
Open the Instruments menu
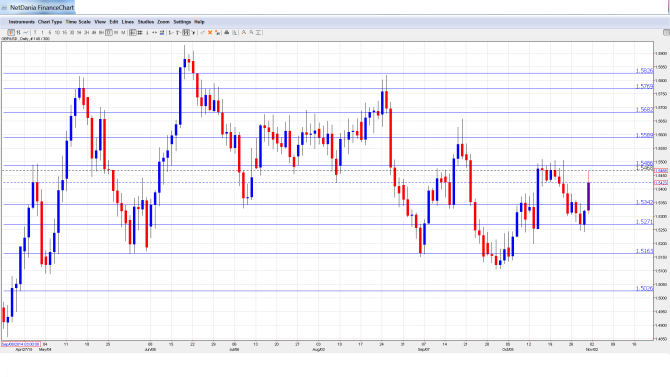click(x=21, y=22)
